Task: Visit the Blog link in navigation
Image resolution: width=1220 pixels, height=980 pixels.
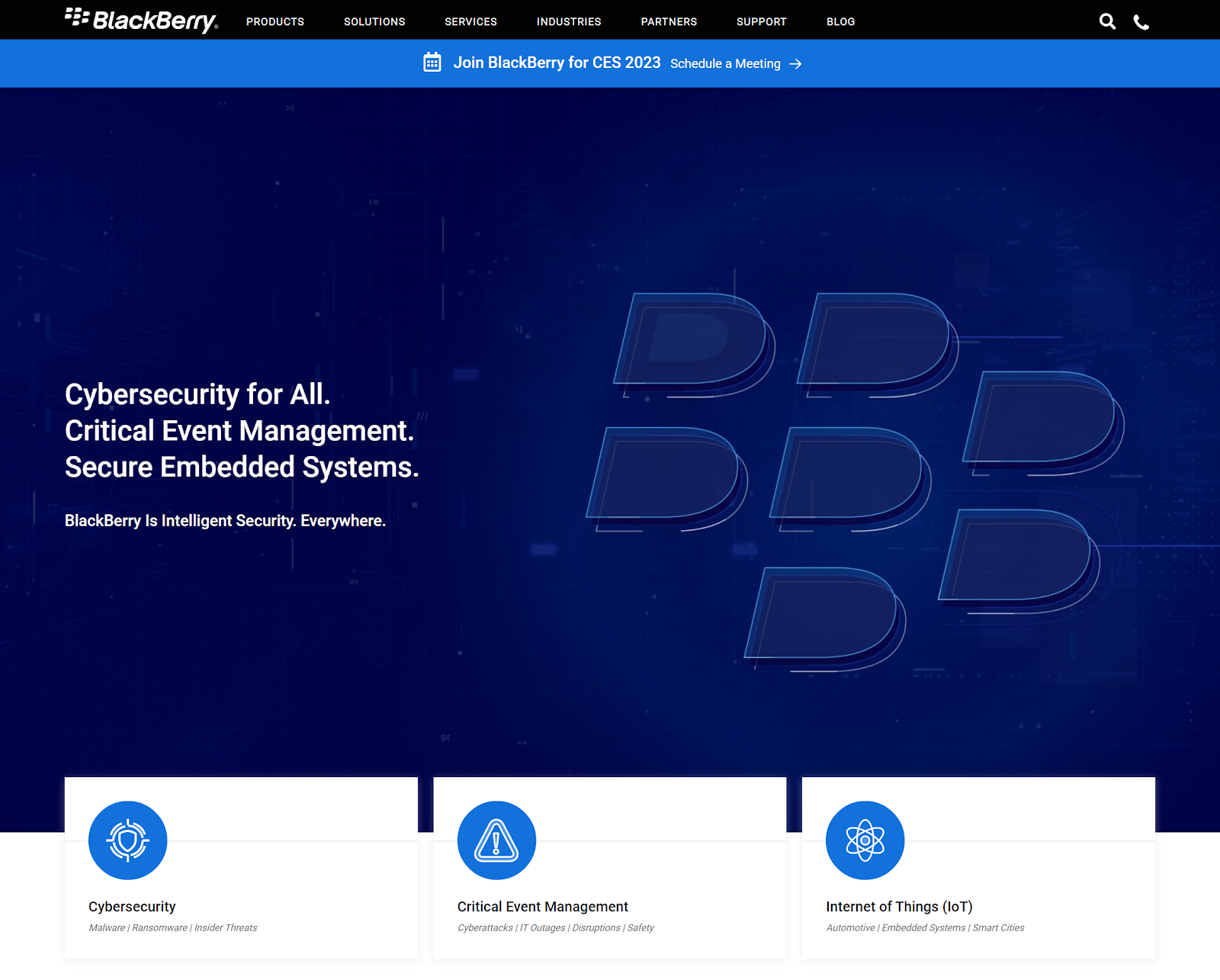Action: [x=841, y=21]
